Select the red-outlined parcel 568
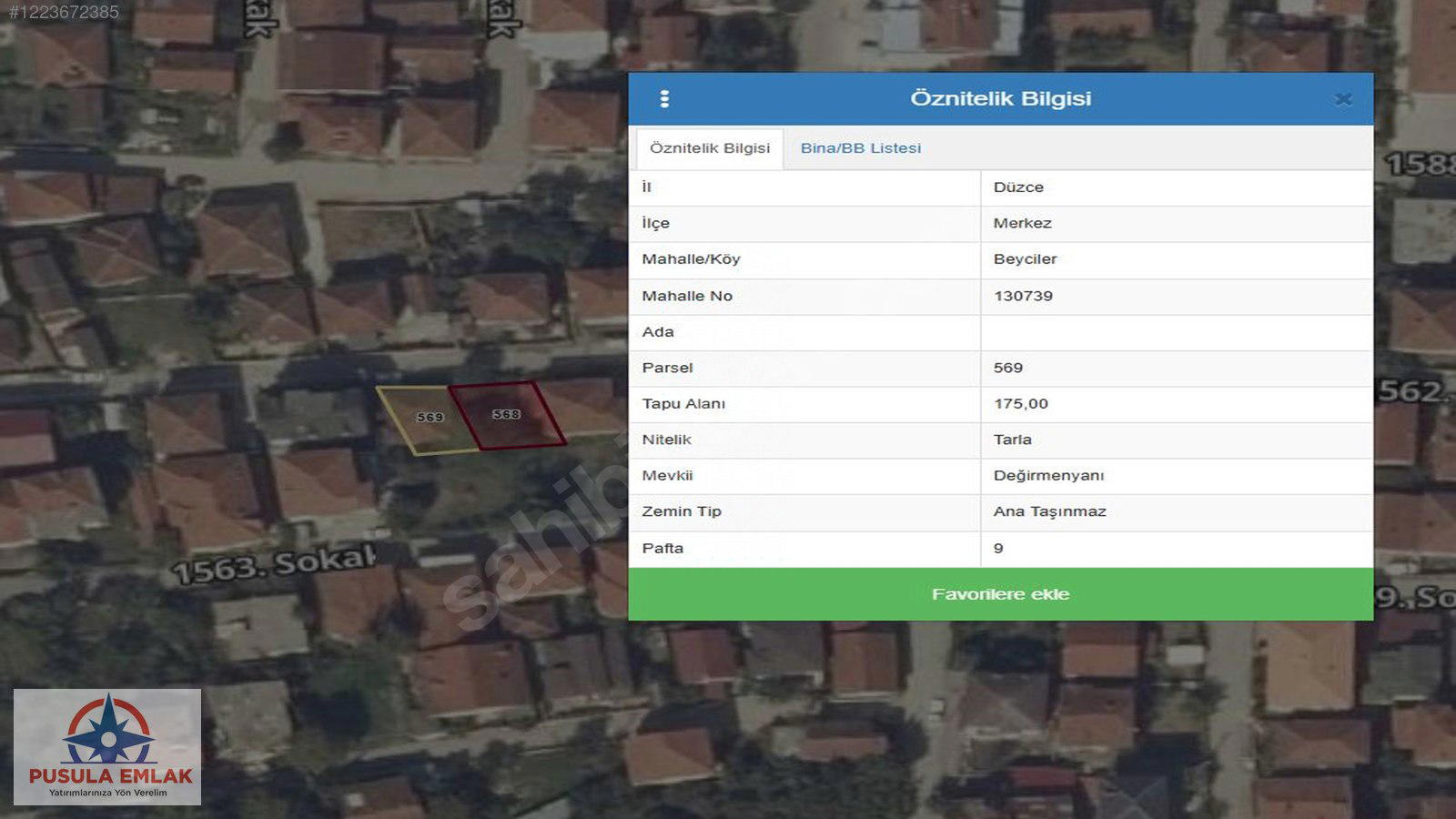 point(507,416)
